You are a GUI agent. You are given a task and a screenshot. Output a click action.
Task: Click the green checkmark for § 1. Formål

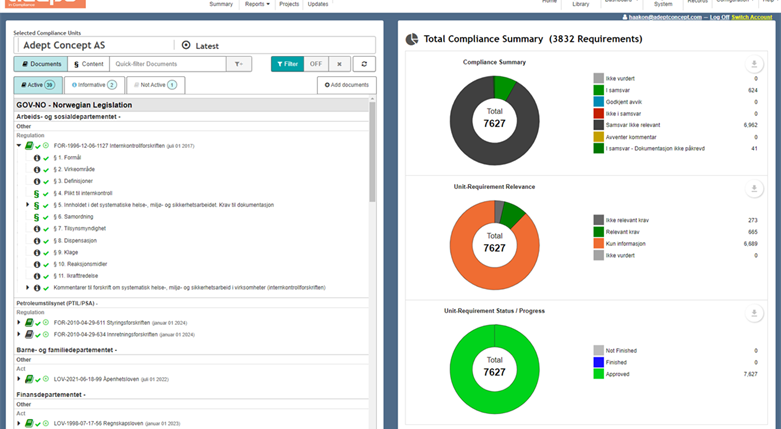point(46,158)
